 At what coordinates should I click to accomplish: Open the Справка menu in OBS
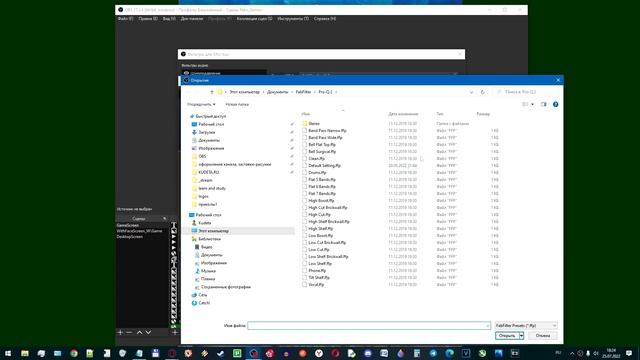coord(325,19)
